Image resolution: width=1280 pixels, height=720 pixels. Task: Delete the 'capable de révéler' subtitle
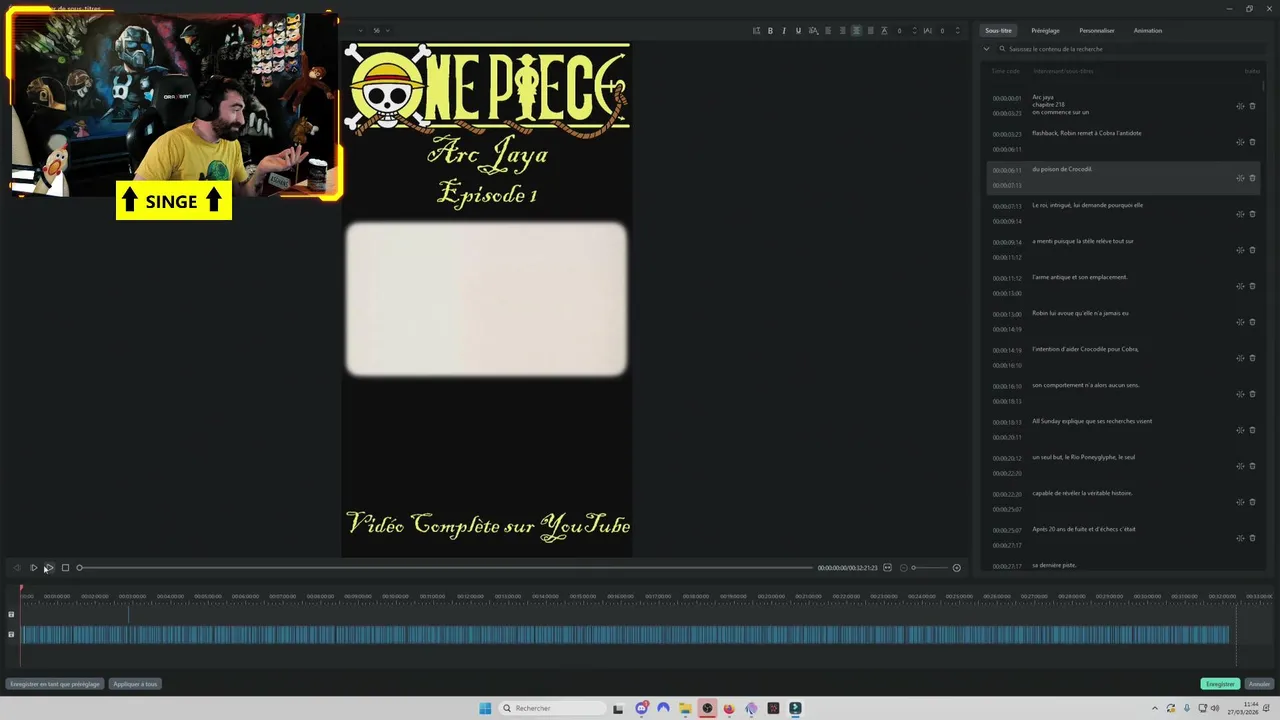(1252, 502)
